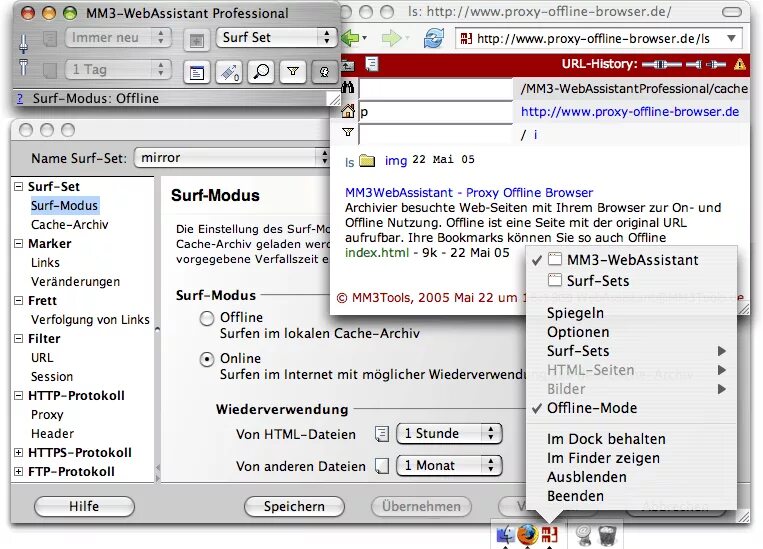Click the blank file icon next to 1 Monat
763x549 pixels.
pos(382,466)
